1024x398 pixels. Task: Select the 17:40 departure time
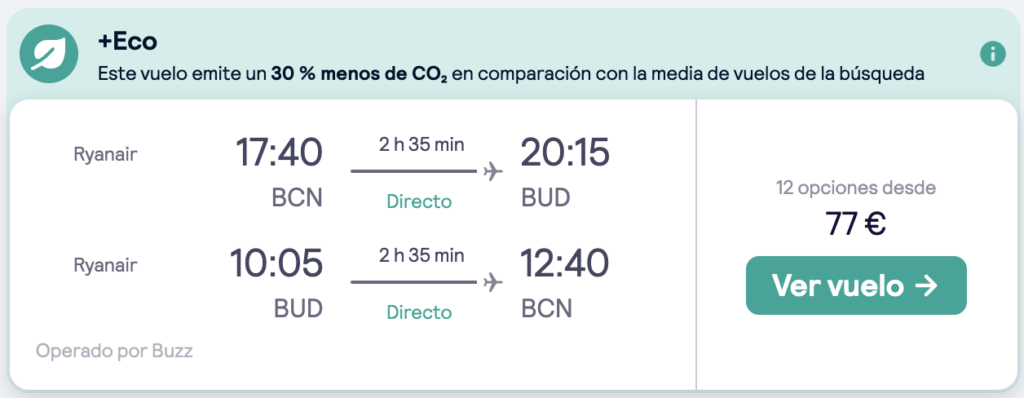point(279,152)
